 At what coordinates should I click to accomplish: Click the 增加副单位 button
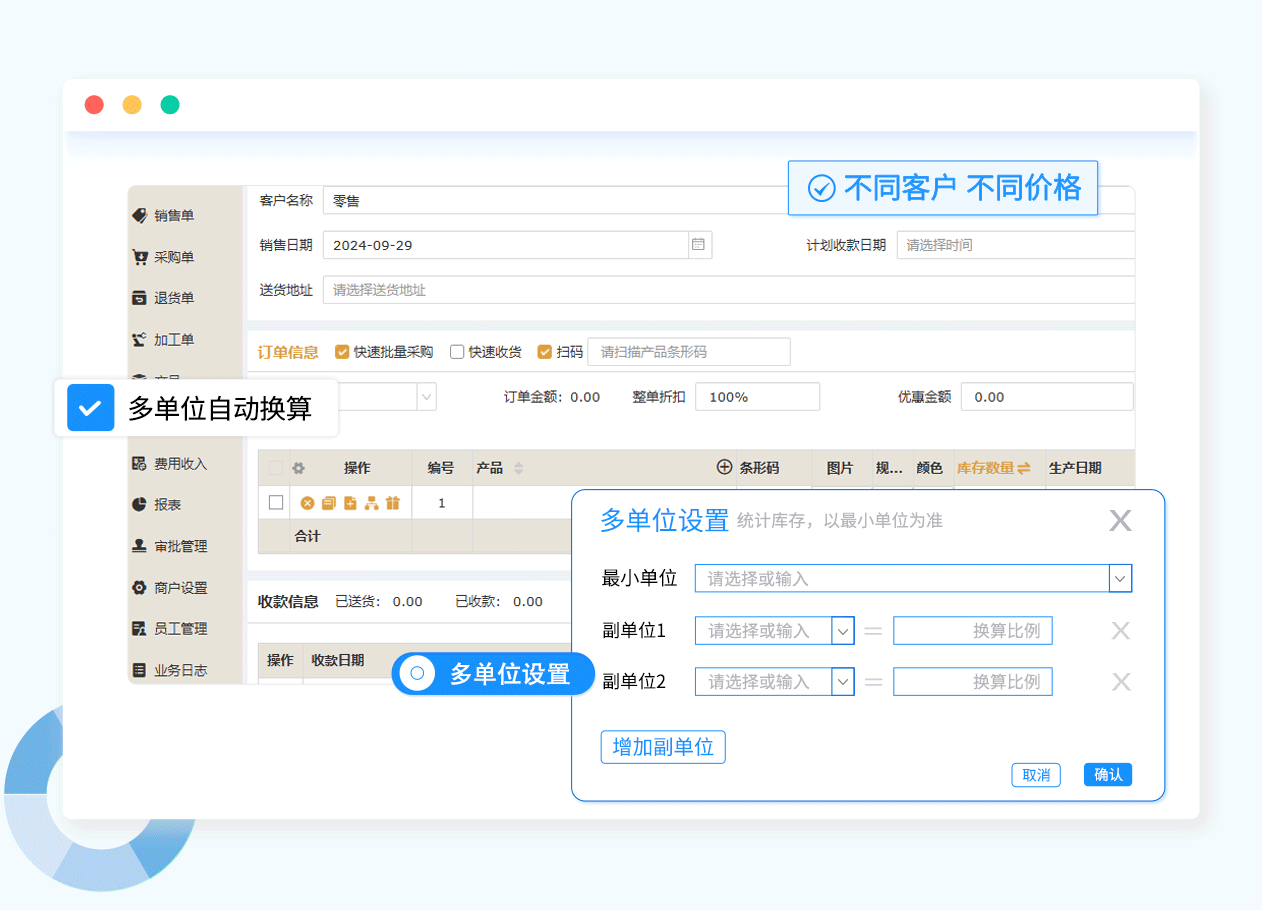(663, 747)
